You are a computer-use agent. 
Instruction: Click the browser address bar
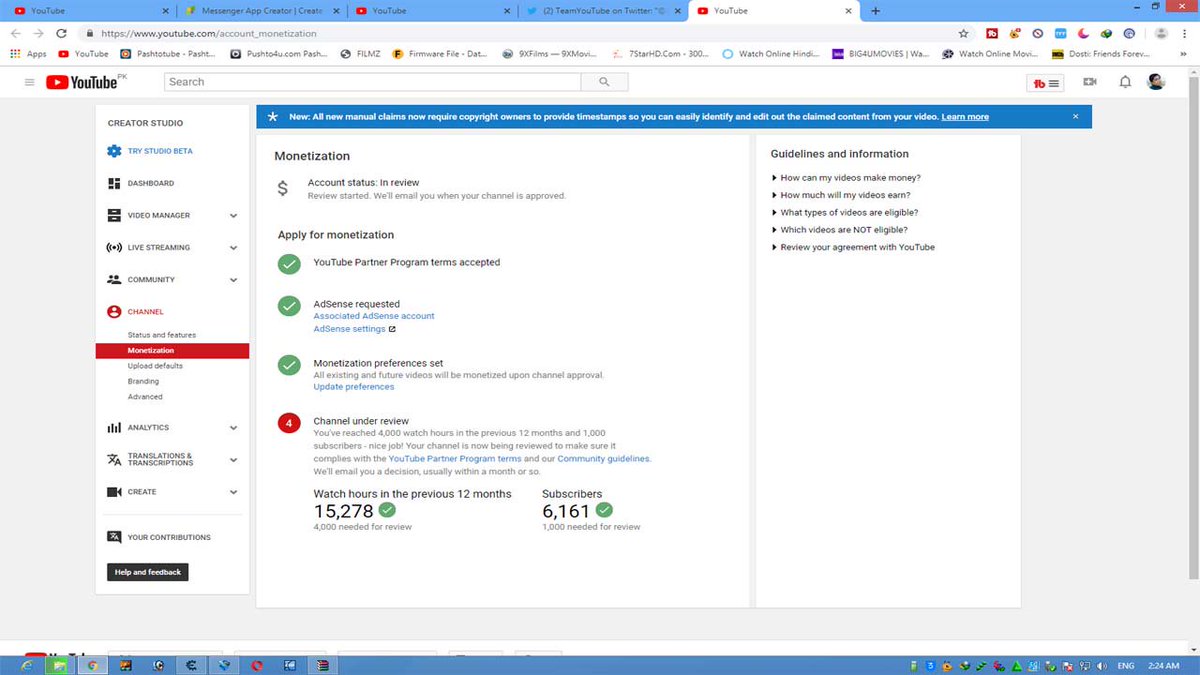(x=520, y=33)
